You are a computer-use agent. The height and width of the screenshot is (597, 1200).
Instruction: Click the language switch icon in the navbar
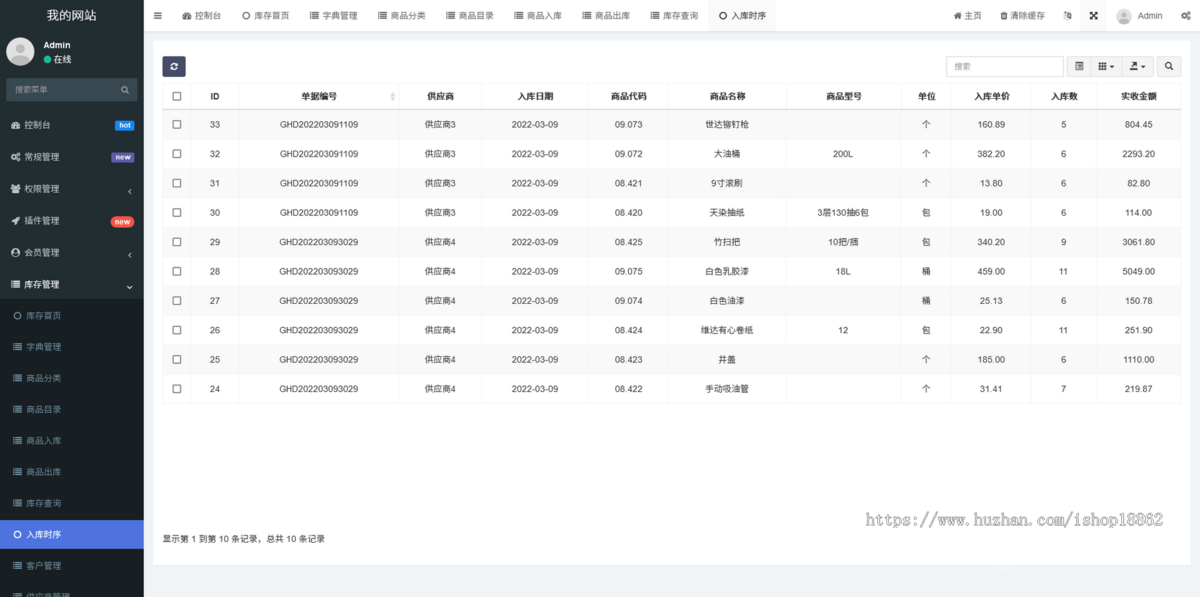click(x=1067, y=15)
